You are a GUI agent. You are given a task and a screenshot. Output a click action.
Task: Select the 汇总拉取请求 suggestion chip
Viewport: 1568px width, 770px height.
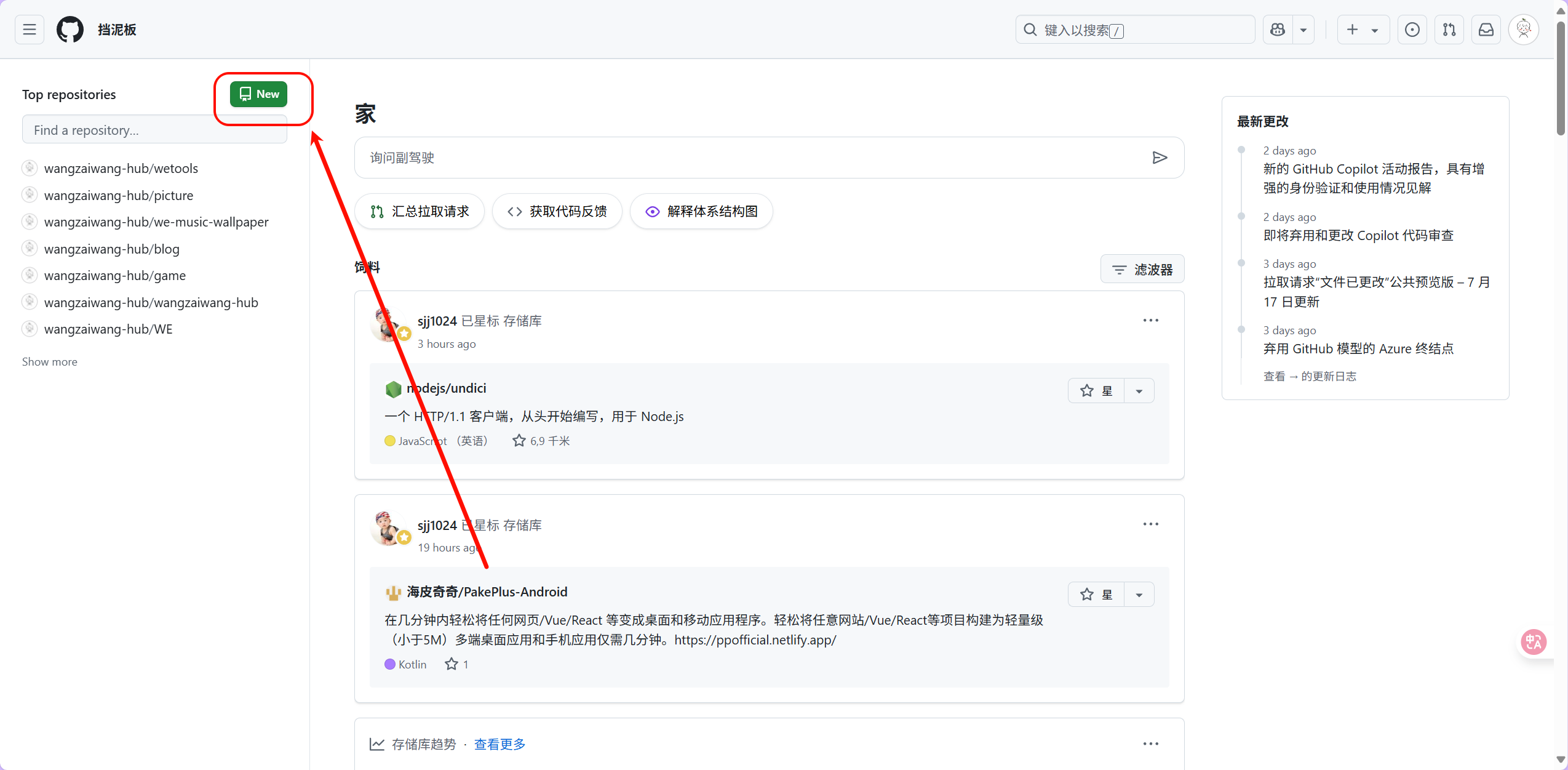(420, 212)
